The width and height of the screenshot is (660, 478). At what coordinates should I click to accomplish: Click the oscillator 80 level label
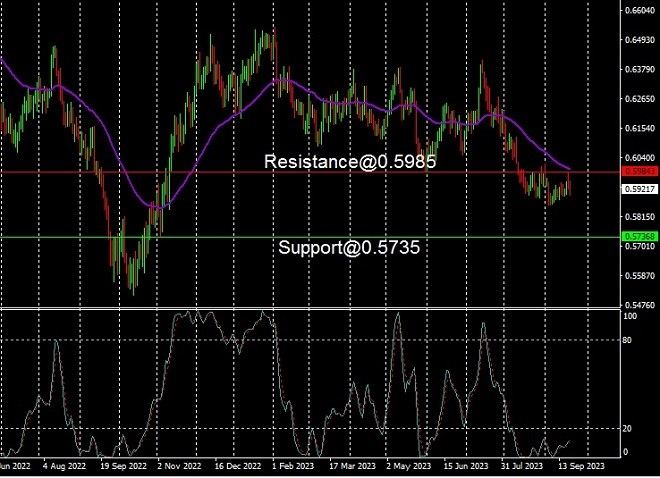[627, 340]
